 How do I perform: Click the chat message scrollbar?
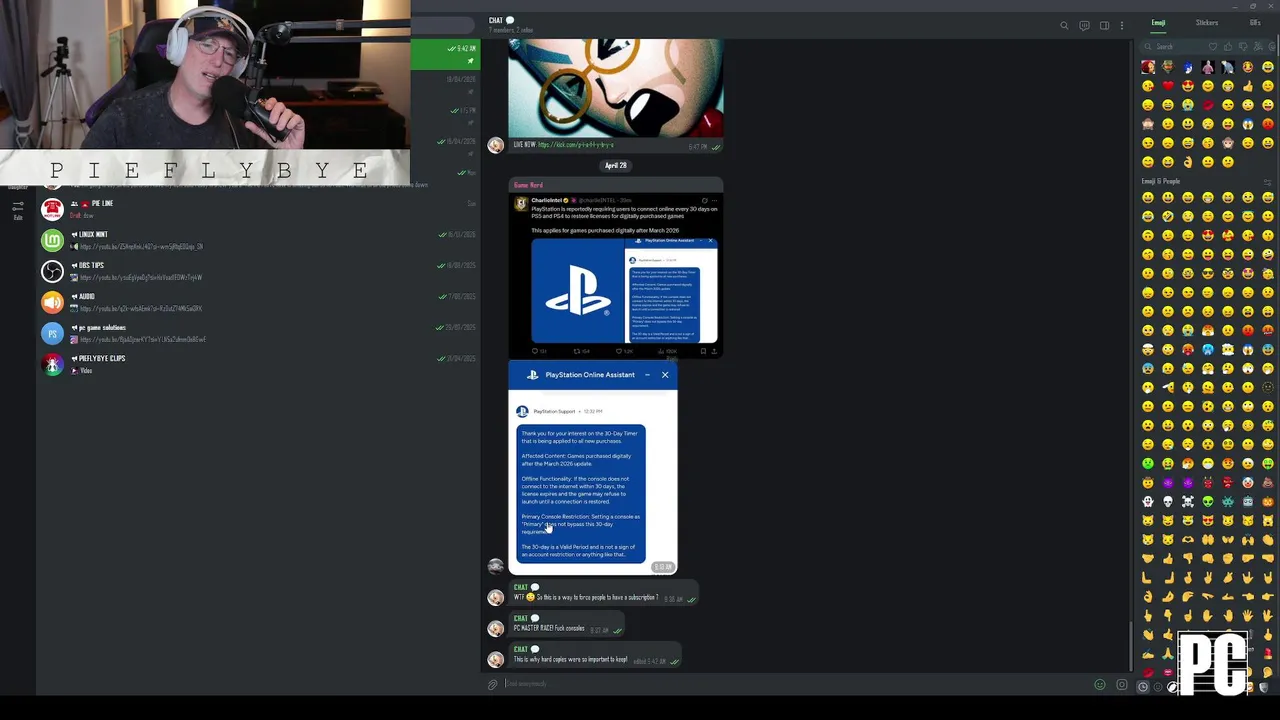click(x=1131, y=645)
